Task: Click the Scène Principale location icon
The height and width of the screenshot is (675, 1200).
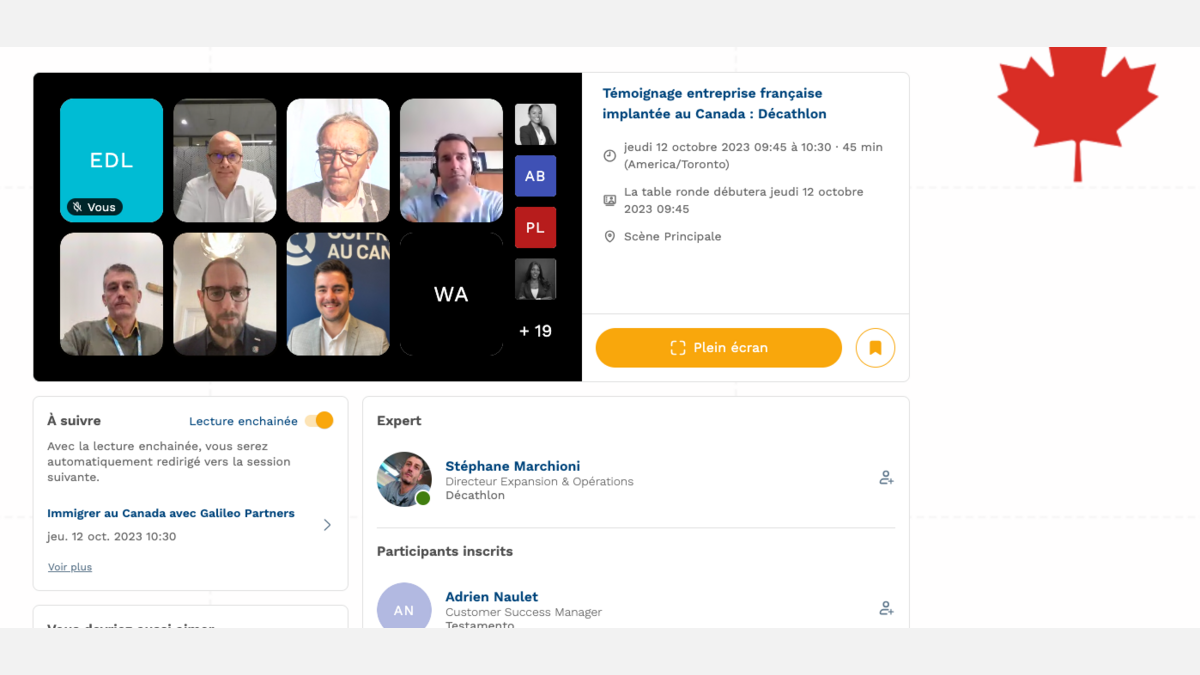Action: pyautogui.click(x=609, y=237)
